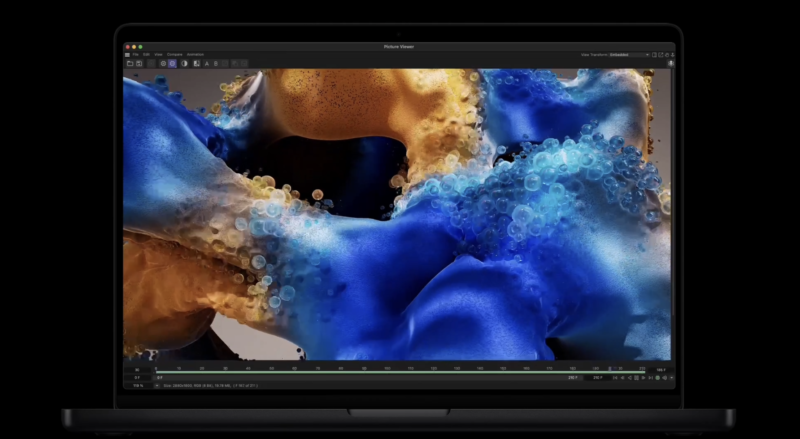Screen dimensions: 800x439
Task: Set image as B for comparison
Action: coord(214,63)
